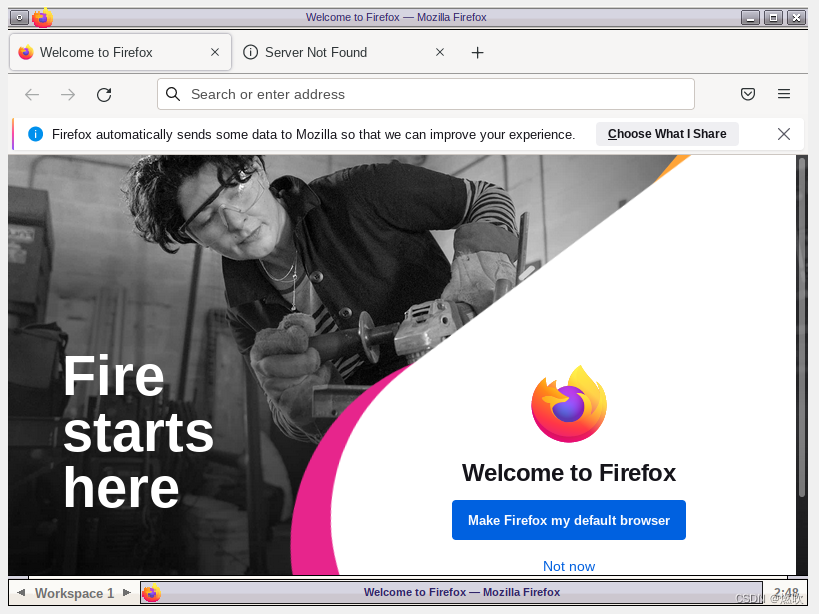Click the Firefox favicon on Welcome tab
Image resolution: width=819 pixels, height=614 pixels.
pos(26,52)
